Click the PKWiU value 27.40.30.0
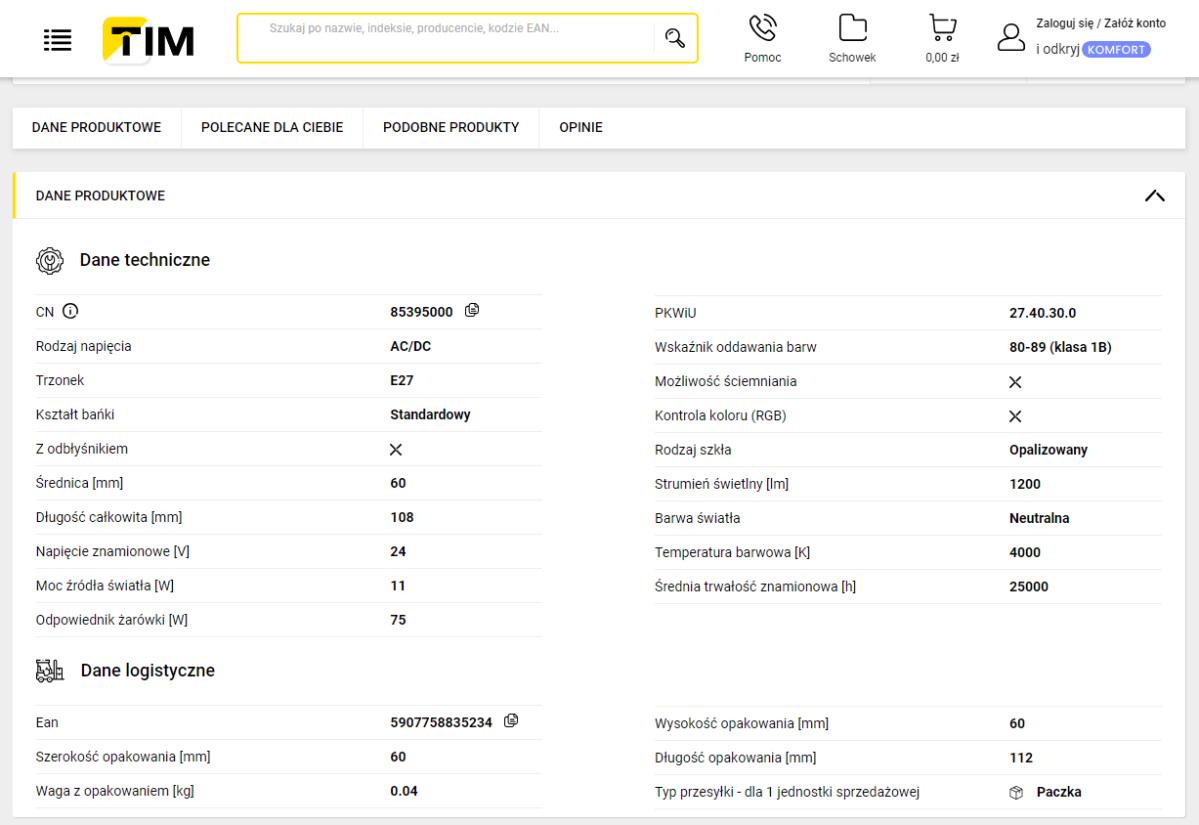The image size is (1199, 825). 1042,313
